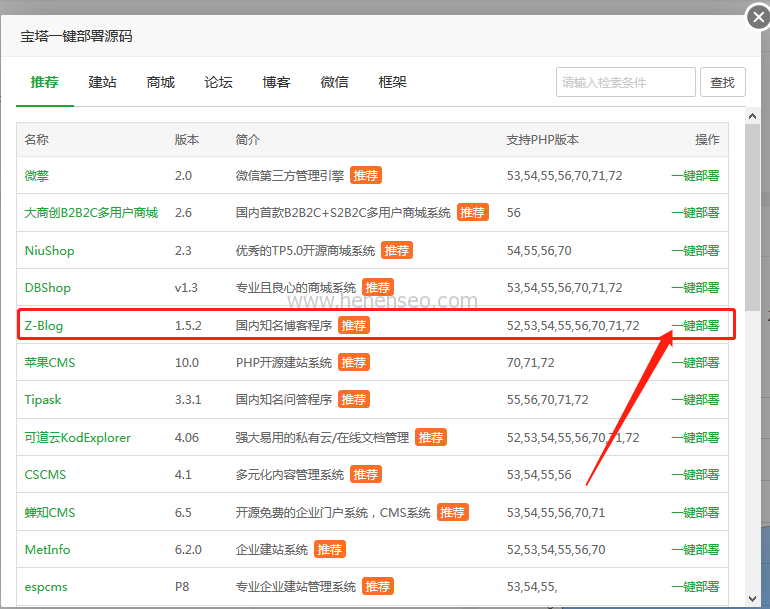Open the 苹果CMS name link
This screenshot has height=609, width=770.
point(50,362)
